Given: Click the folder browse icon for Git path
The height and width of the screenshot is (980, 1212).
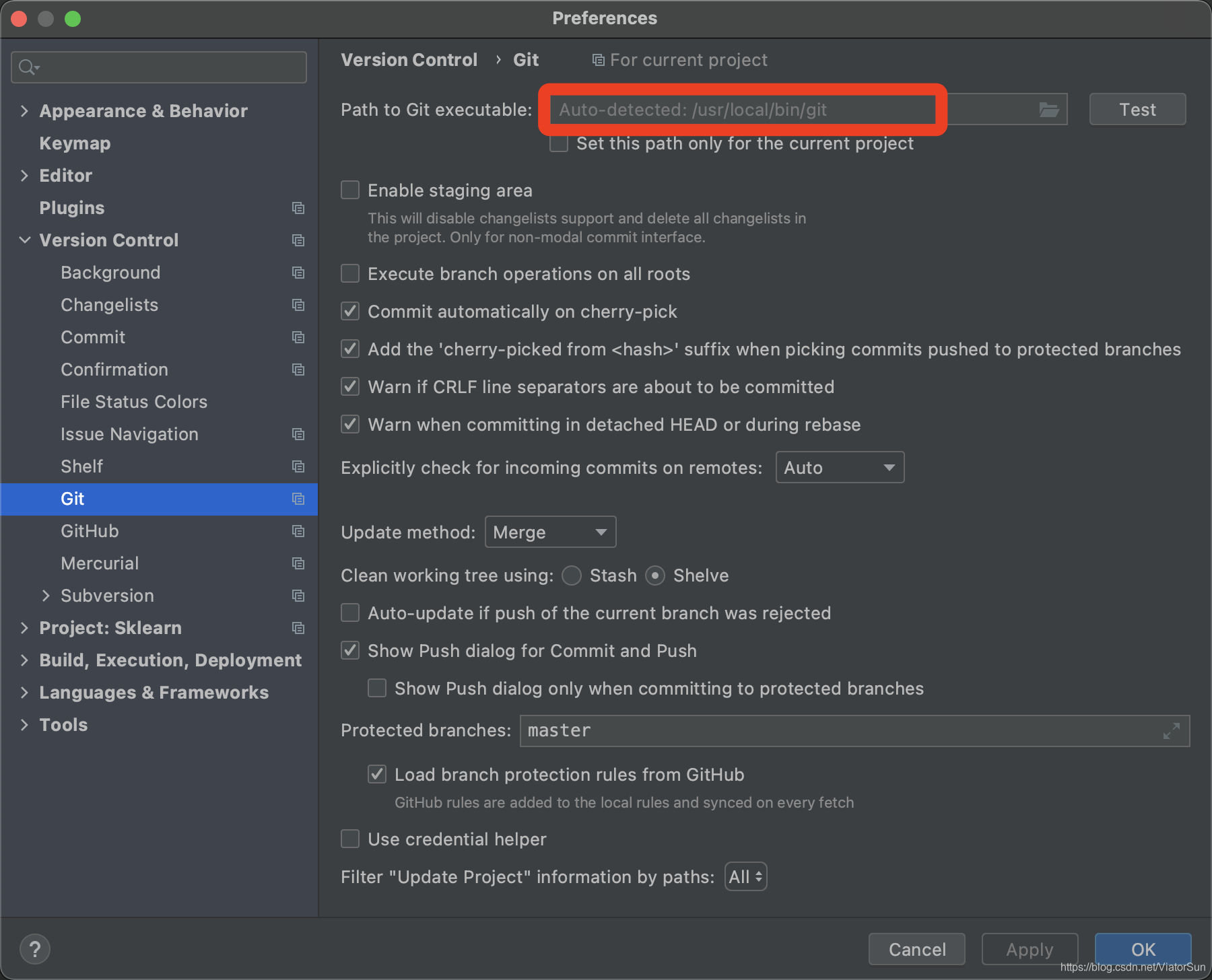Looking at the screenshot, I should 1048,110.
